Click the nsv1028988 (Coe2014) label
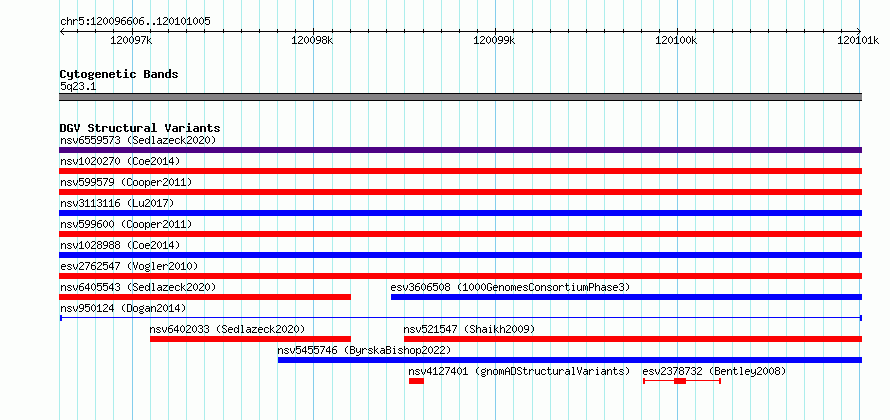Screen dimensions: 890x420 (x=120, y=245)
